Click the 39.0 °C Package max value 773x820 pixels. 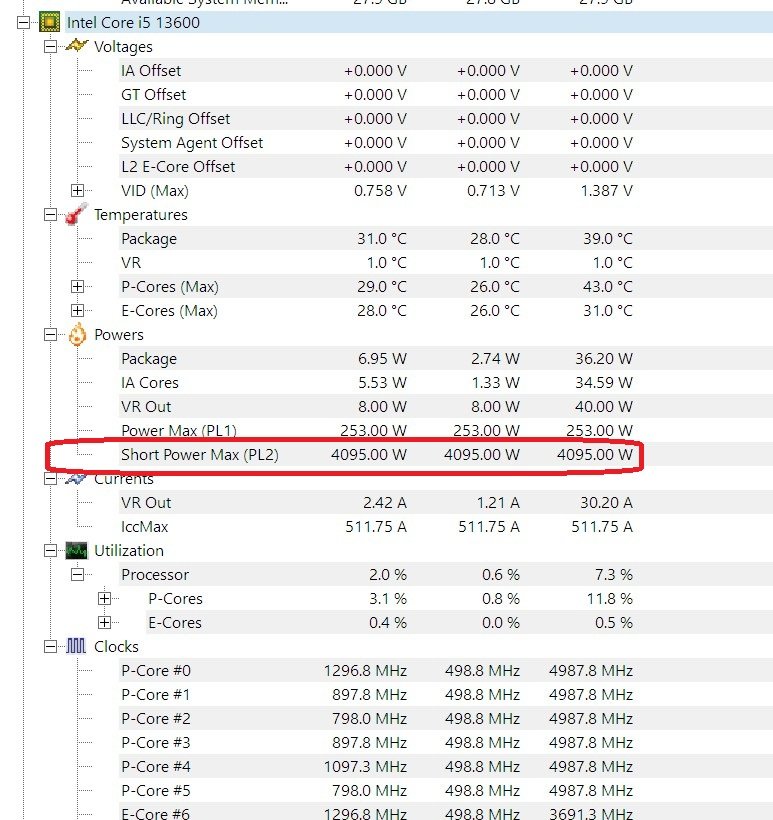coord(608,239)
